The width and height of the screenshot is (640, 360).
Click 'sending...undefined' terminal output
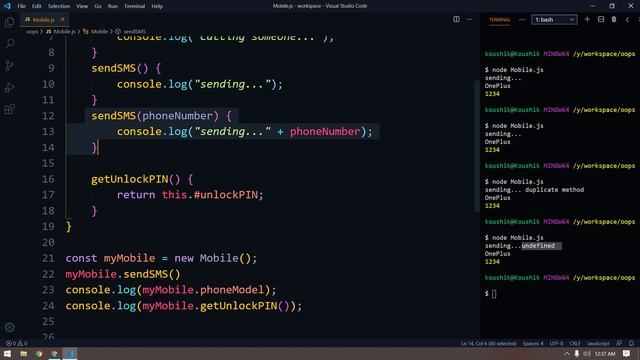[520, 246]
